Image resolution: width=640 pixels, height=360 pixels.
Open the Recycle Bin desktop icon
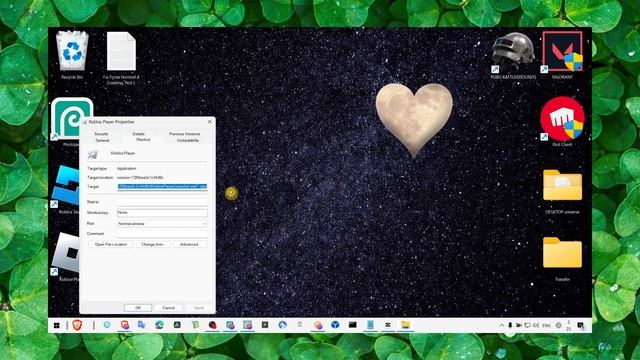[x=72, y=52]
